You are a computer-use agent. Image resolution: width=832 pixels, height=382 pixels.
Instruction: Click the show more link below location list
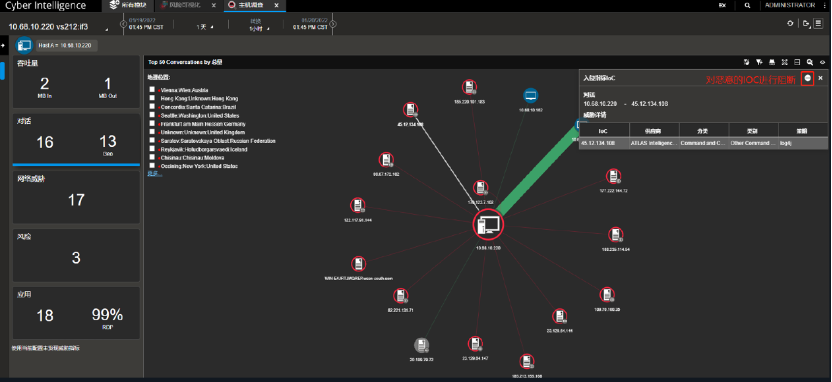tap(154, 173)
